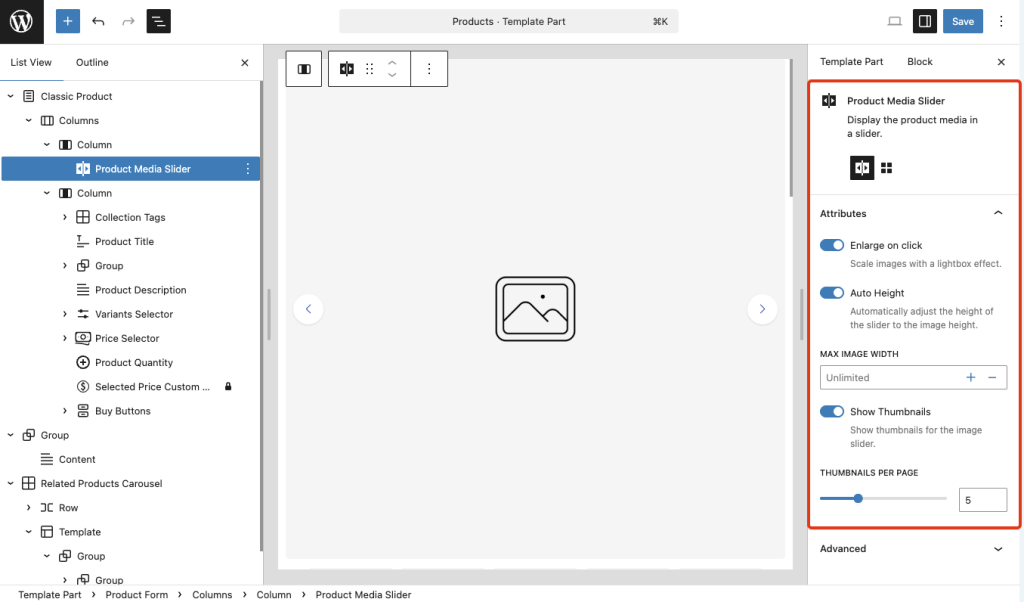Image resolution: width=1024 pixels, height=602 pixels.
Task: Turn off the Auto Height toggle
Action: (x=832, y=293)
